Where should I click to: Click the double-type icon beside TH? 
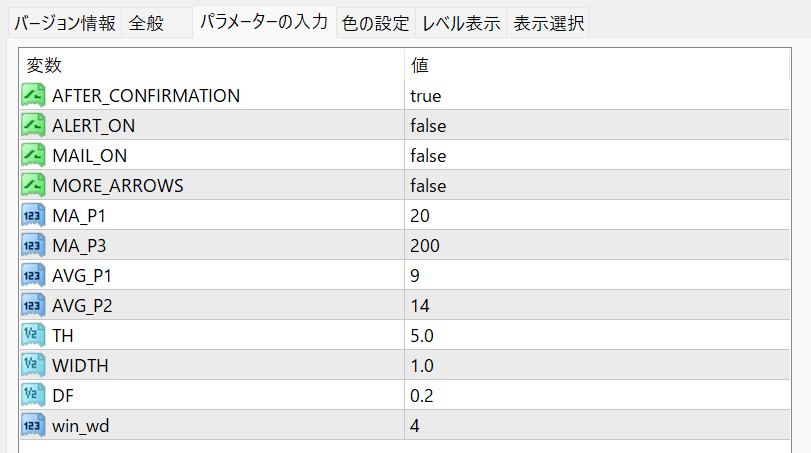point(34,336)
